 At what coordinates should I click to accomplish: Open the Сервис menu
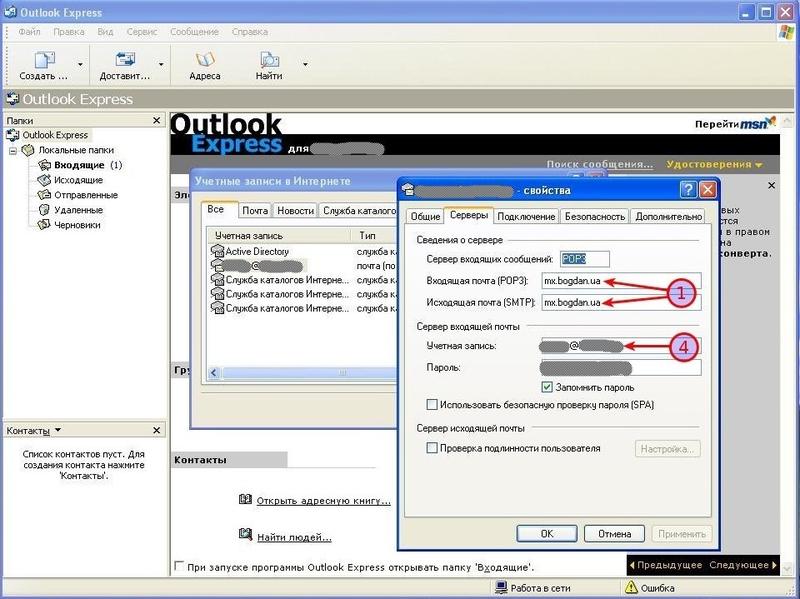pos(142,32)
